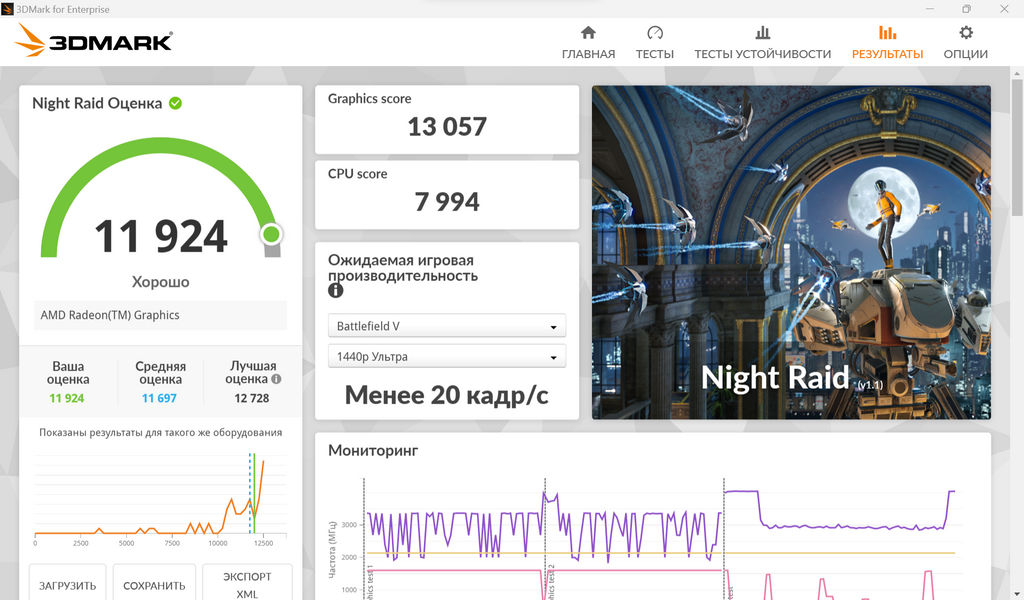Click the home icon above ГЛАВНАЯ

[588, 33]
